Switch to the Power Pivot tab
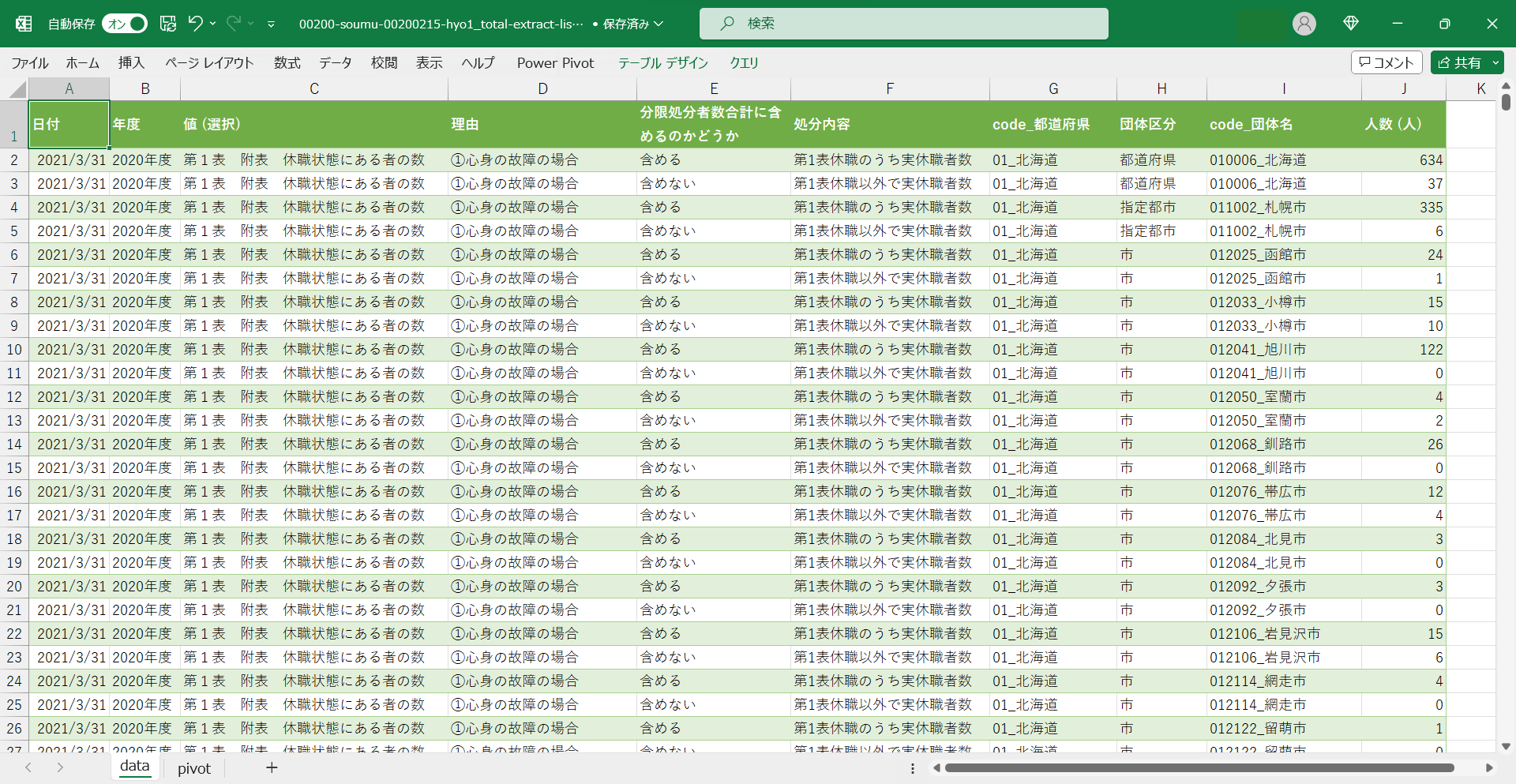 pyautogui.click(x=555, y=62)
